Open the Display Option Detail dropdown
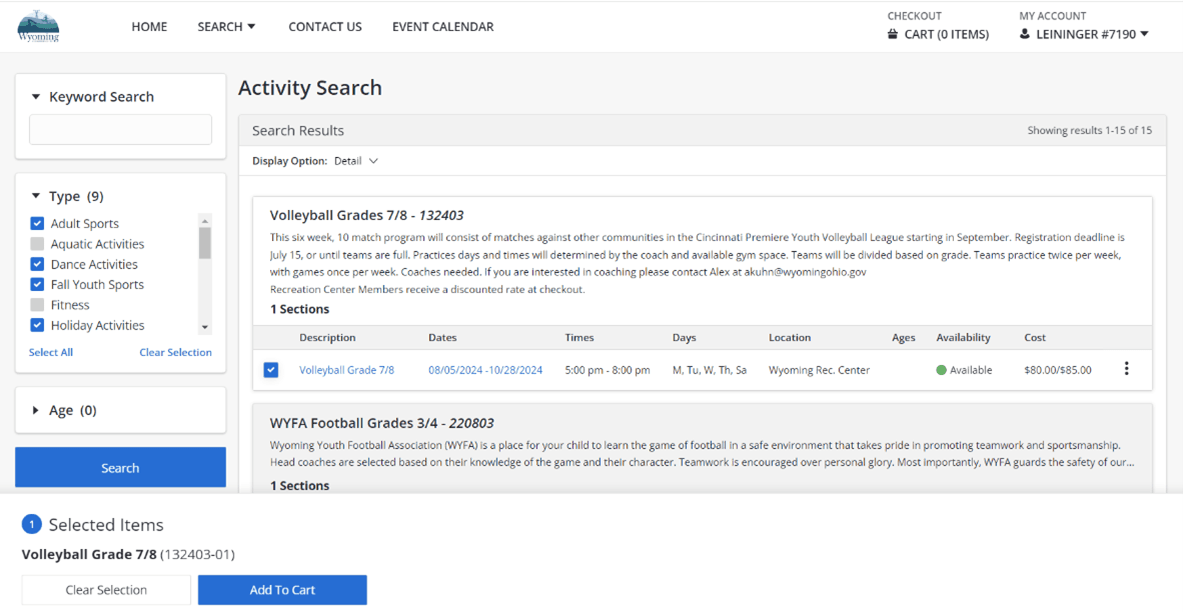This screenshot has height=612, width=1183. (357, 161)
